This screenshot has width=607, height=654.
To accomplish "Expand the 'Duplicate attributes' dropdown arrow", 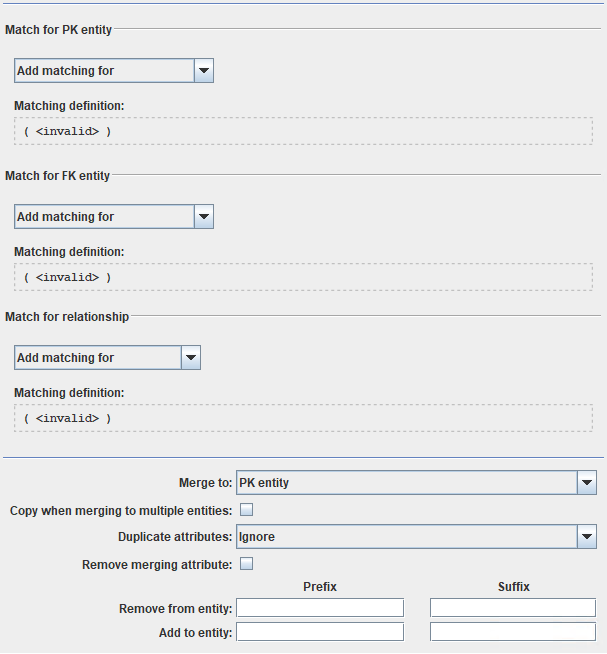I will 587,537.
